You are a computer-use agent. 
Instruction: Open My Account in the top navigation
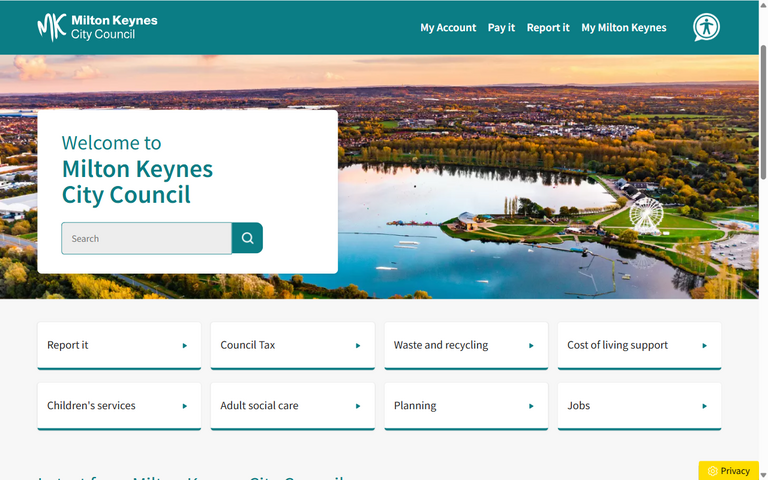coord(448,28)
